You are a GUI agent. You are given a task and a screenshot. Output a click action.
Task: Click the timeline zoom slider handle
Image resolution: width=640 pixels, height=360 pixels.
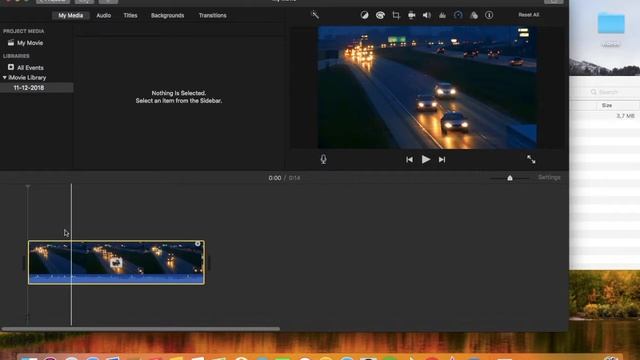click(x=510, y=178)
